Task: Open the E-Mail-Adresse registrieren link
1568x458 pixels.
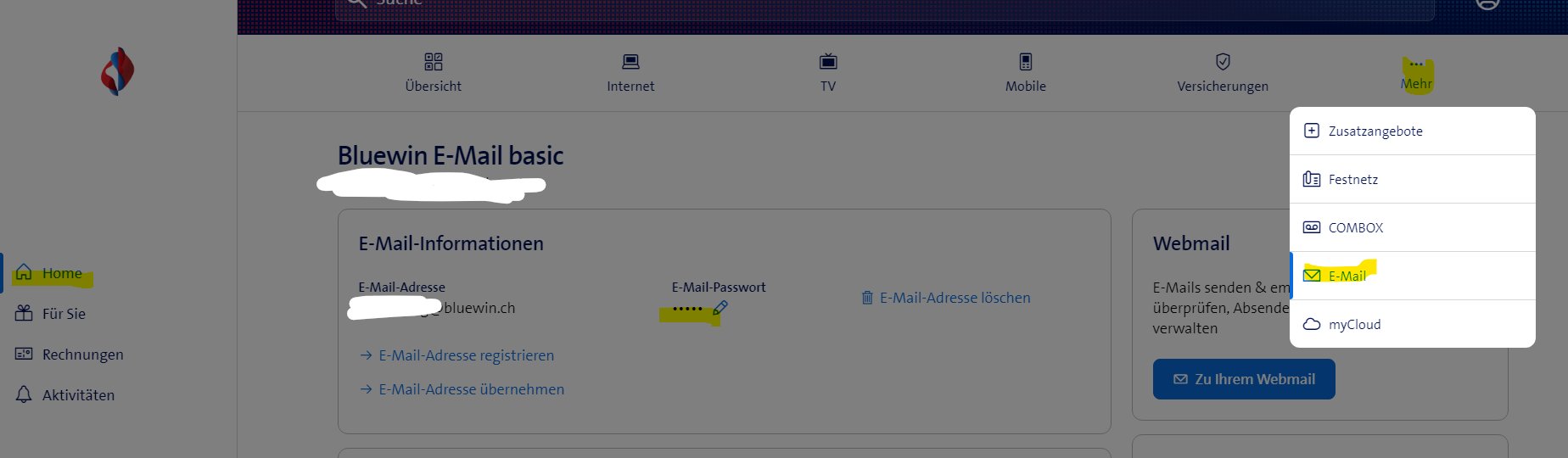Action: (x=466, y=355)
